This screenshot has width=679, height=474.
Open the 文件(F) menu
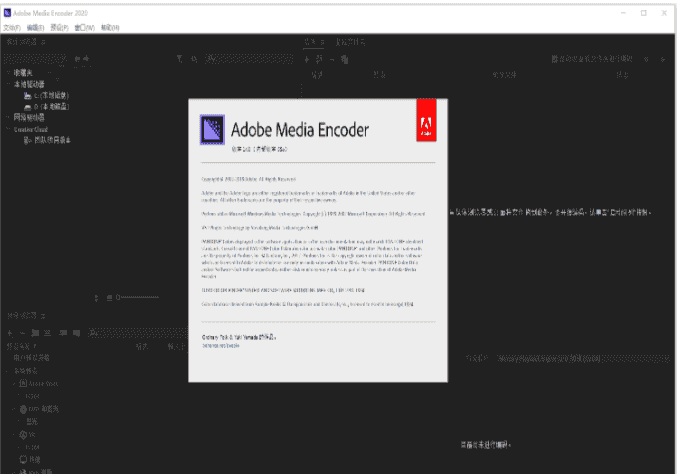click(12, 27)
